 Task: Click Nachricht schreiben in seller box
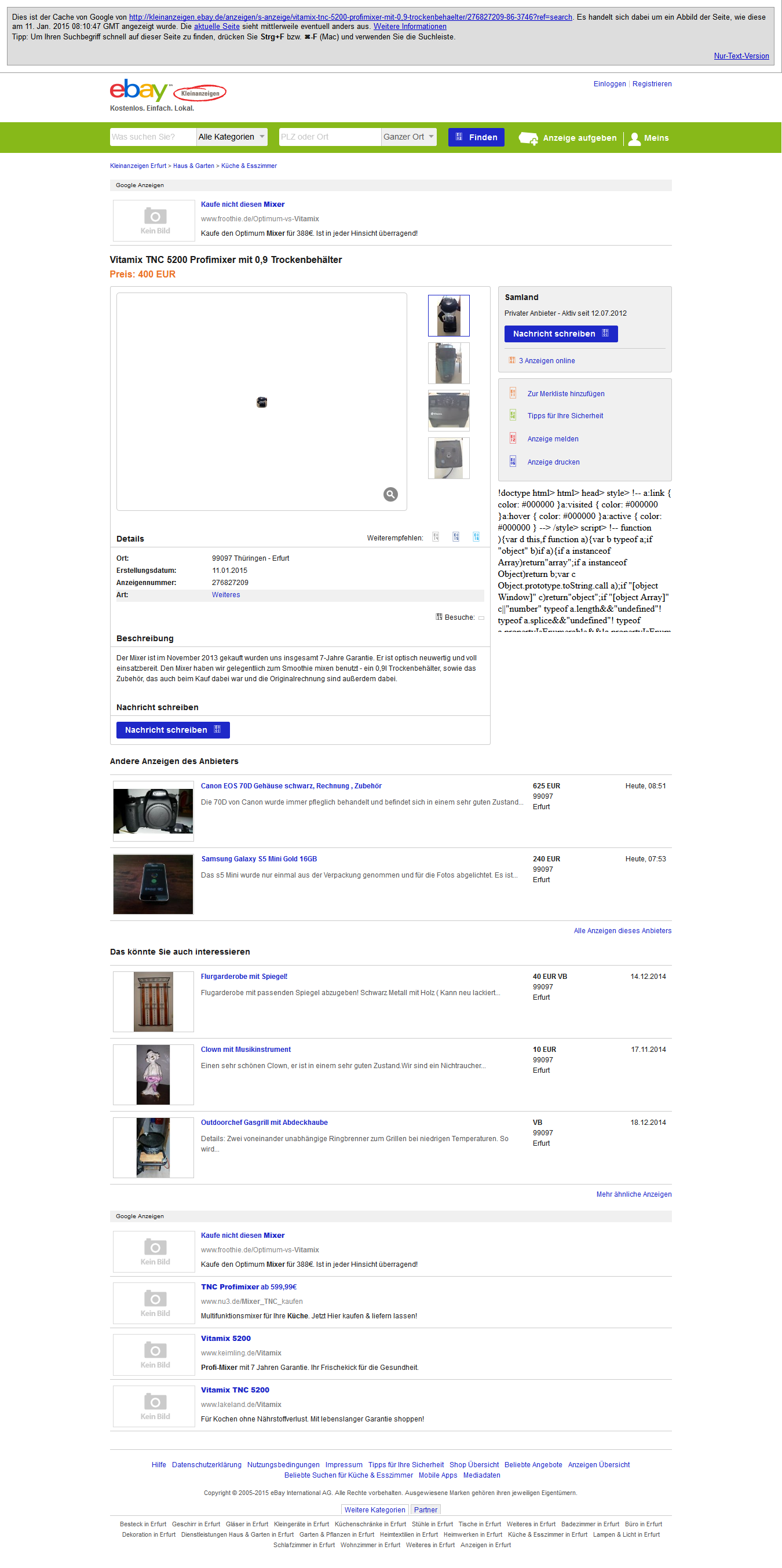[561, 334]
